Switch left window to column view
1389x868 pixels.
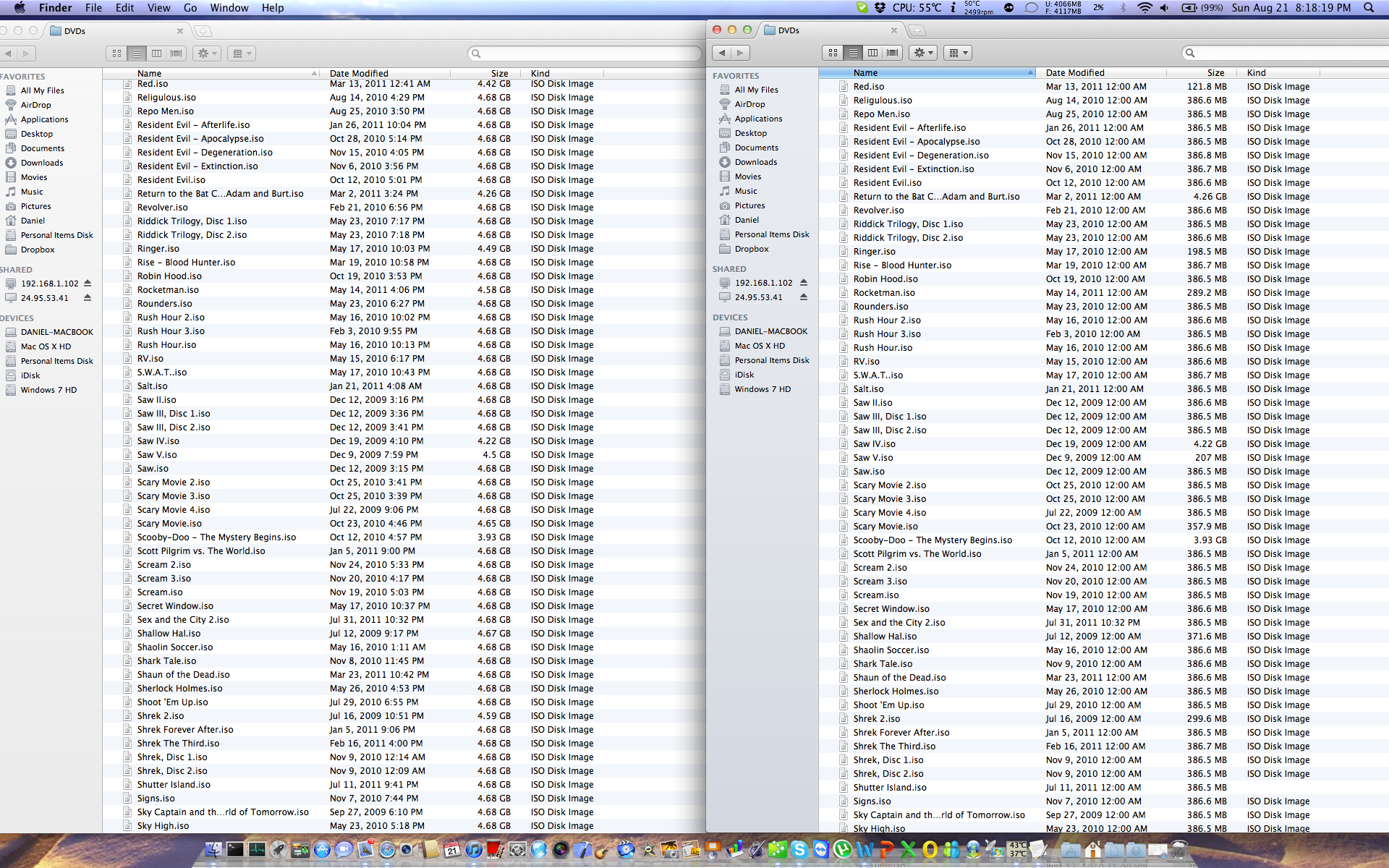pyautogui.click(x=157, y=54)
